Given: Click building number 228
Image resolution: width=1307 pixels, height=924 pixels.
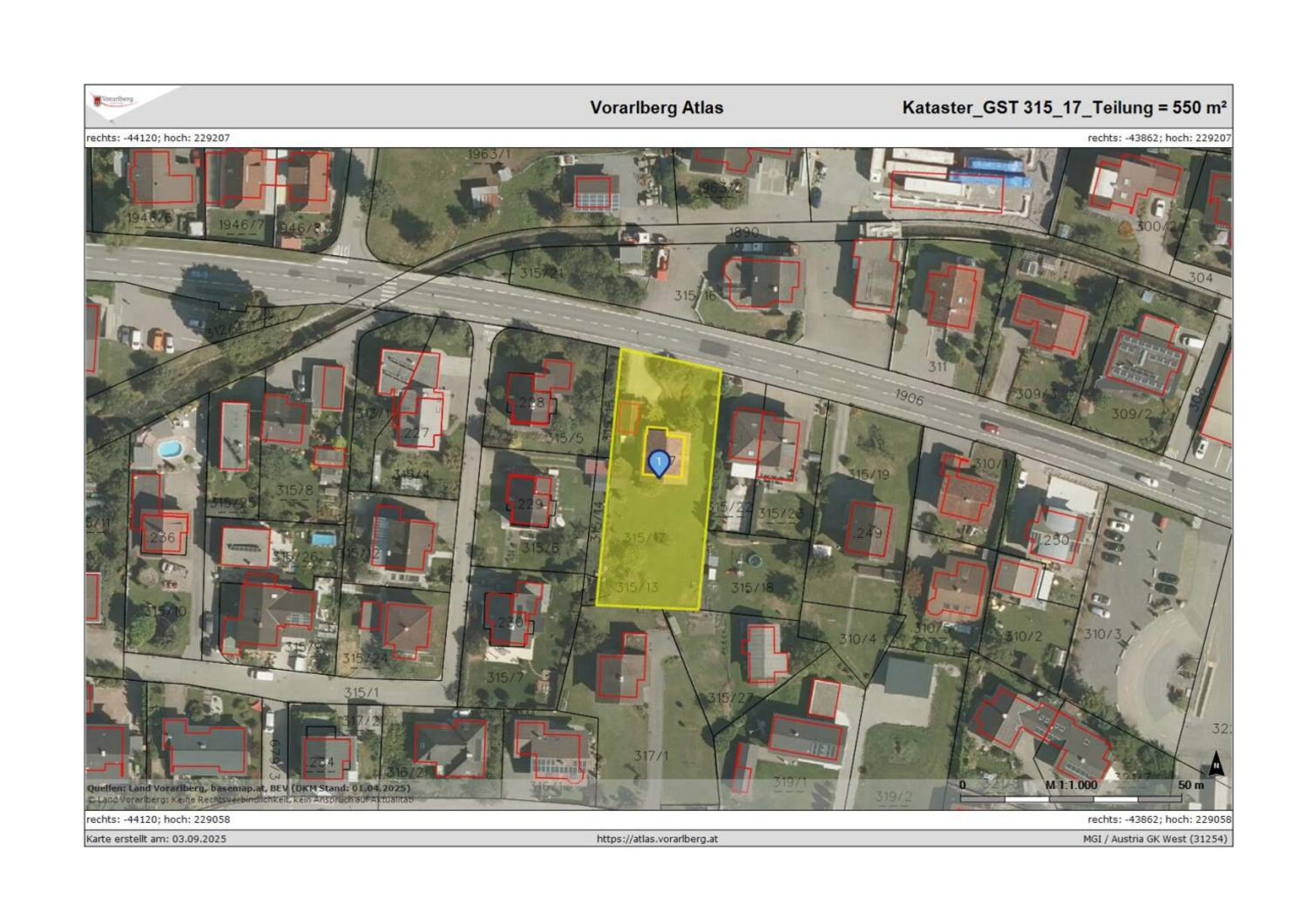Looking at the screenshot, I should point(531,402).
